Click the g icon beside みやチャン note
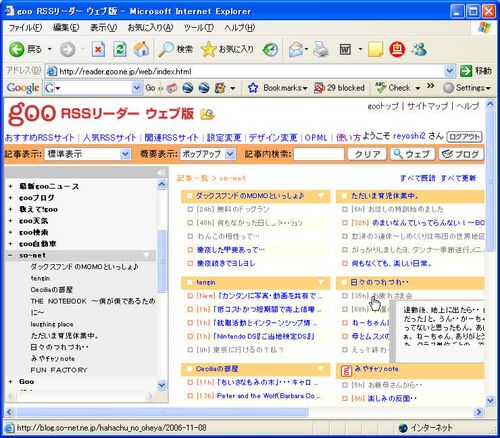Screen dimensions: 500x438 pyautogui.click(x=346, y=370)
